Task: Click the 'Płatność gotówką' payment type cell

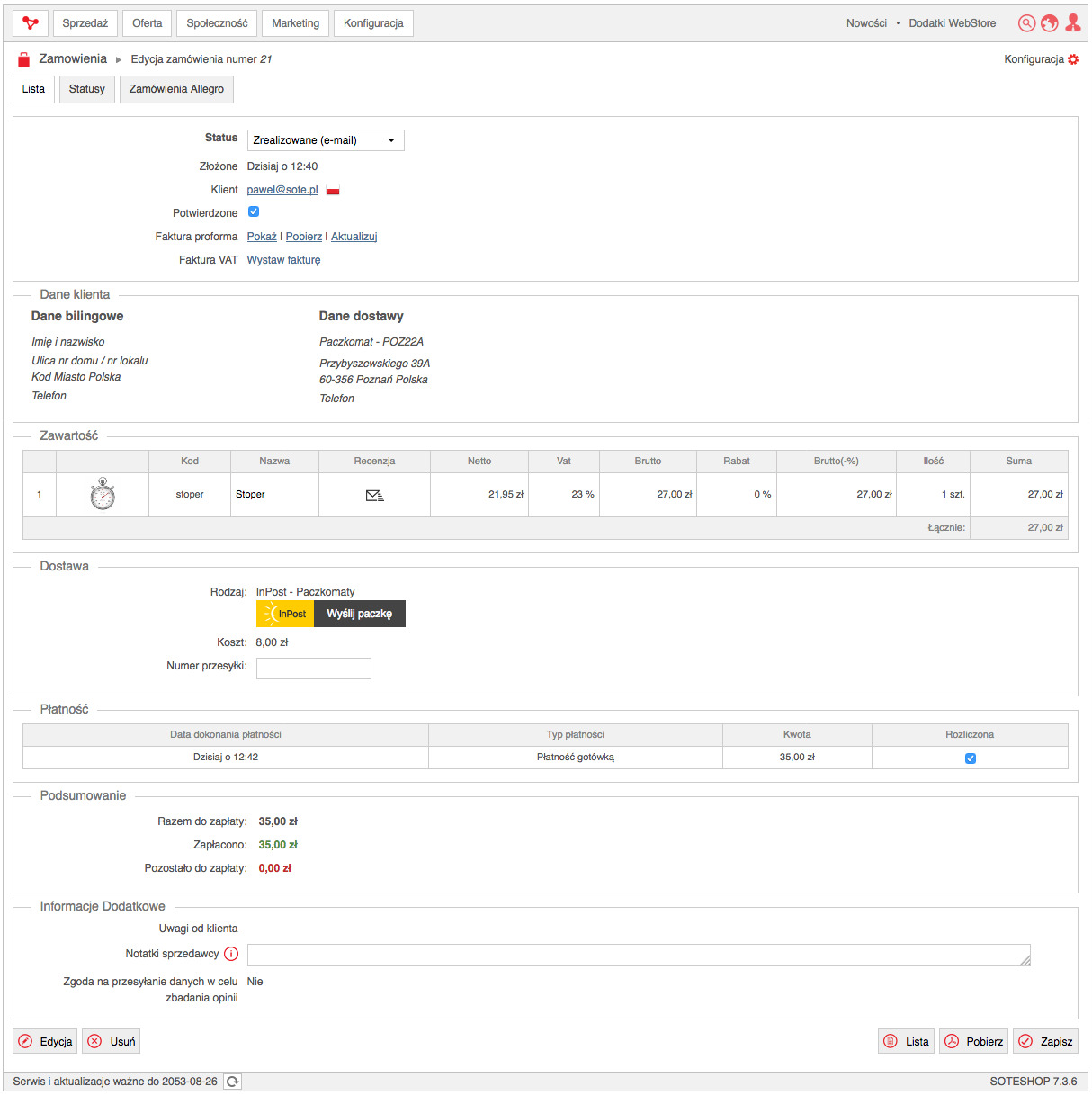Action: (x=576, y=758)
